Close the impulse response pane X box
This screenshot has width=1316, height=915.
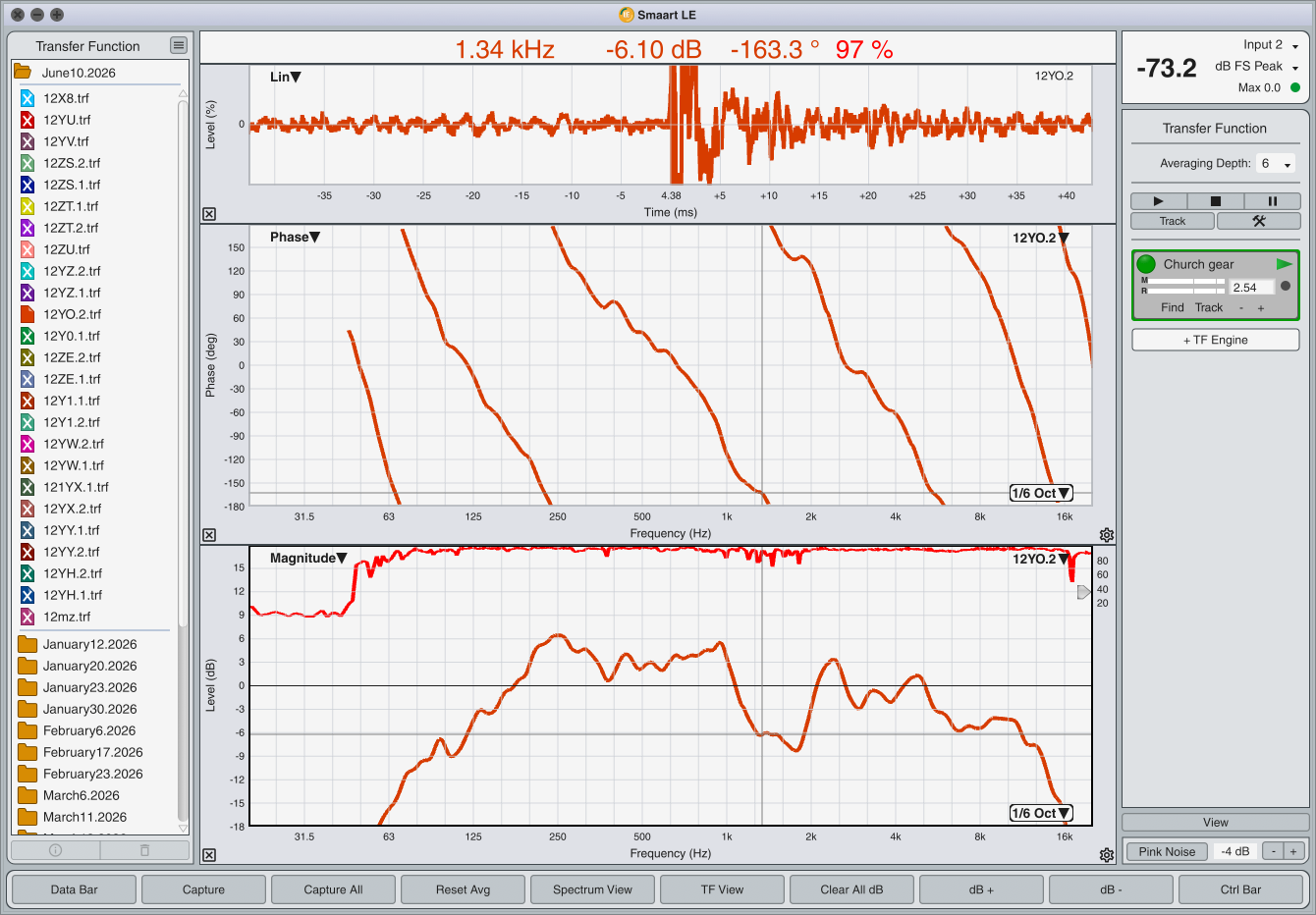[x=209, y=214]
